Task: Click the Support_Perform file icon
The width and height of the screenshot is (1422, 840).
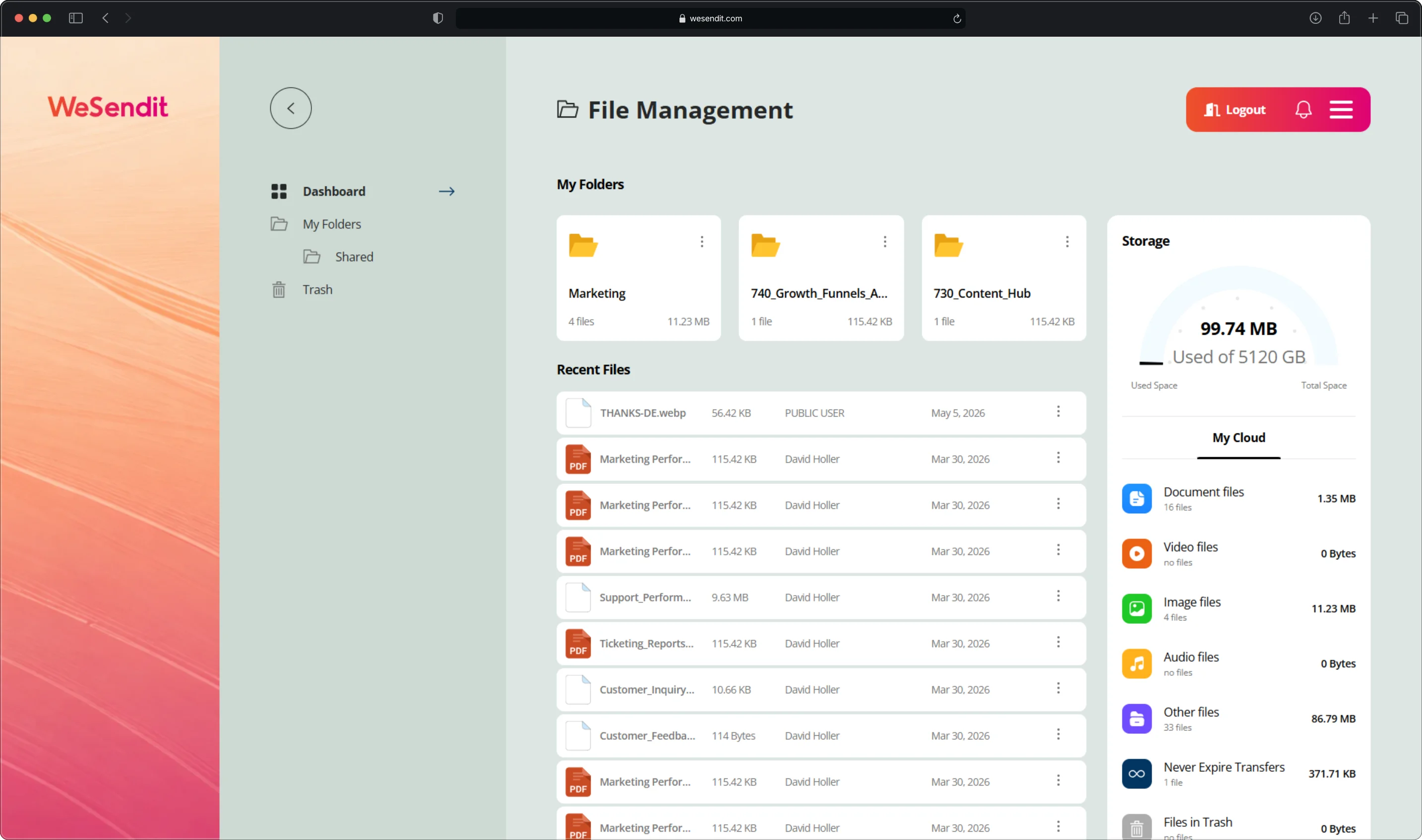Action: coord(578,597)
